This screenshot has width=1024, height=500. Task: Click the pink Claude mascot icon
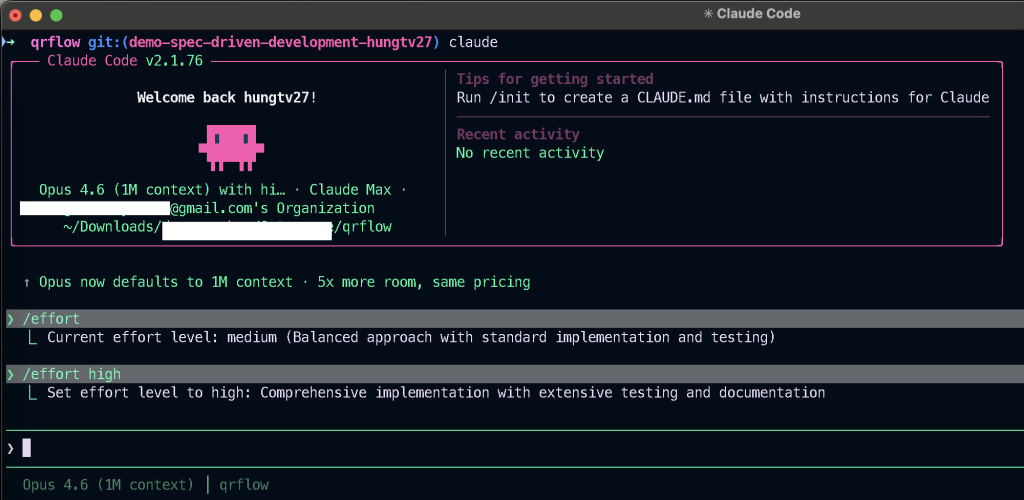pyautogui.click(x=230, y=146)
